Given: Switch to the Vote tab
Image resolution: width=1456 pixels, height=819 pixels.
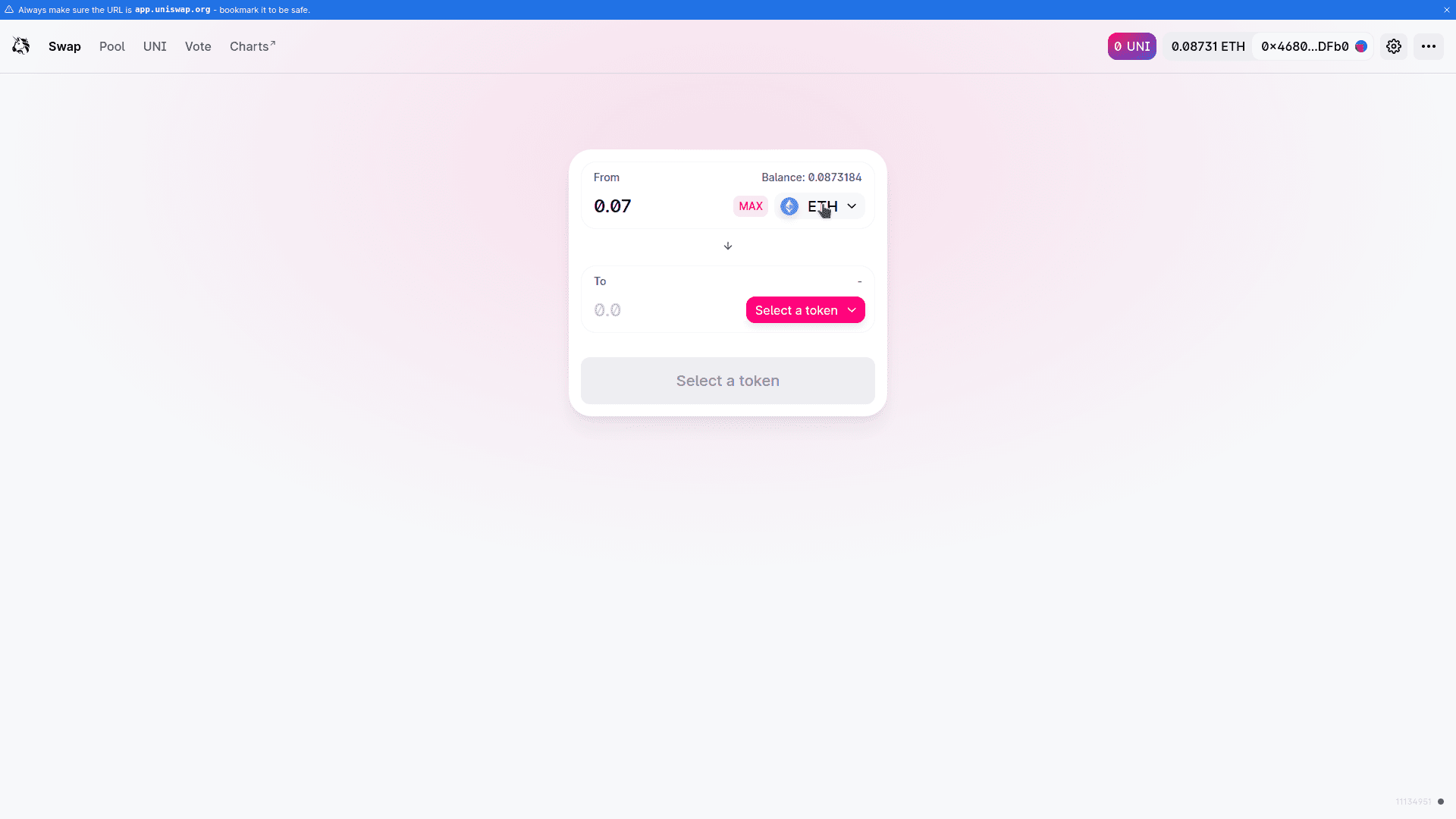Looking at the screenshot, I should click(x=198, y=46).
